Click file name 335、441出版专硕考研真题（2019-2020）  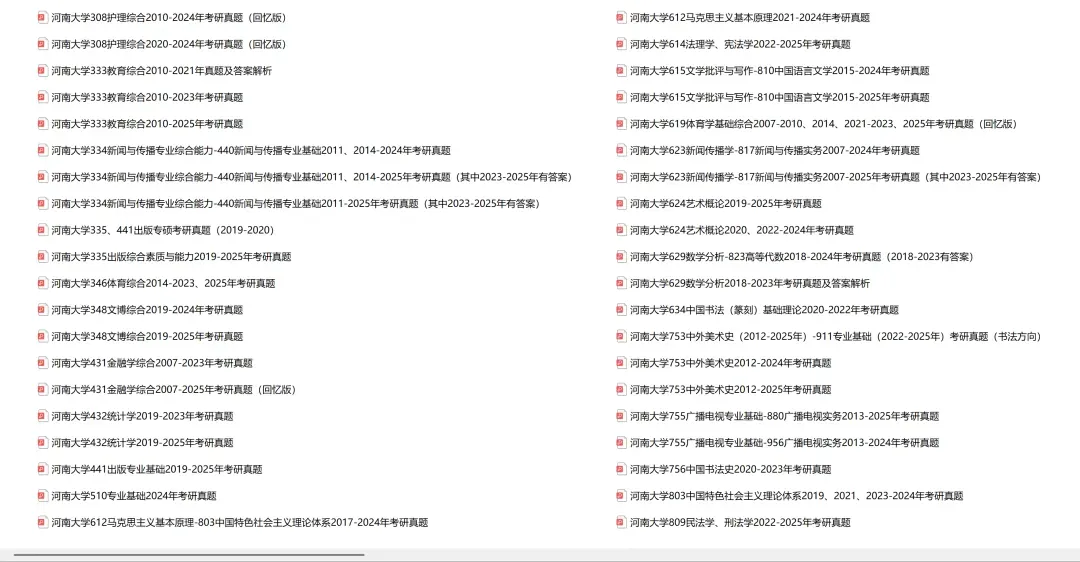(x=163, y=230)
